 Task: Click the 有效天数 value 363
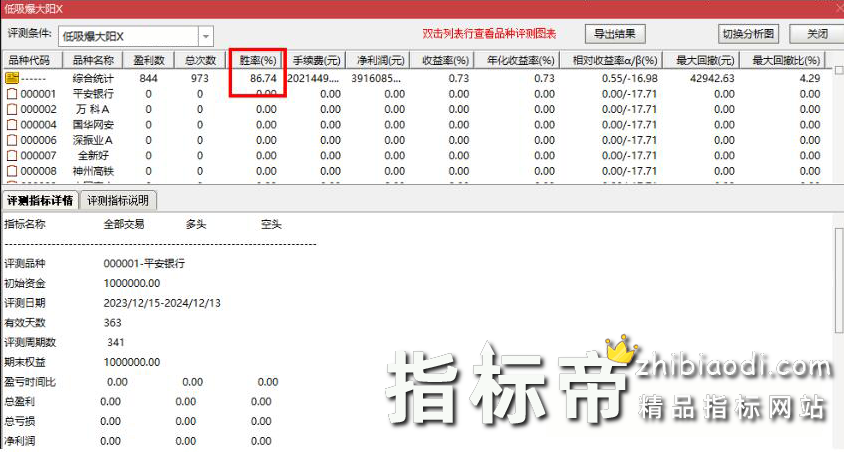click(112, 323)
